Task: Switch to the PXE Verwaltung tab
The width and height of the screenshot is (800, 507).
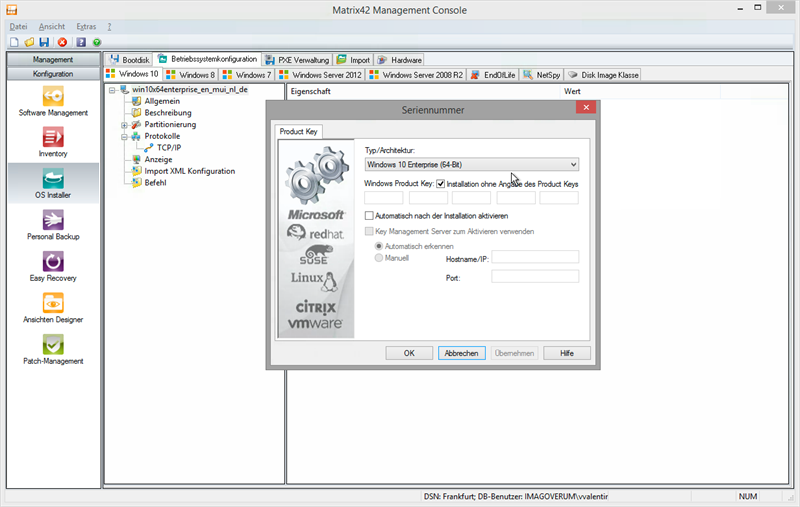Action: (x=298, y=60)
